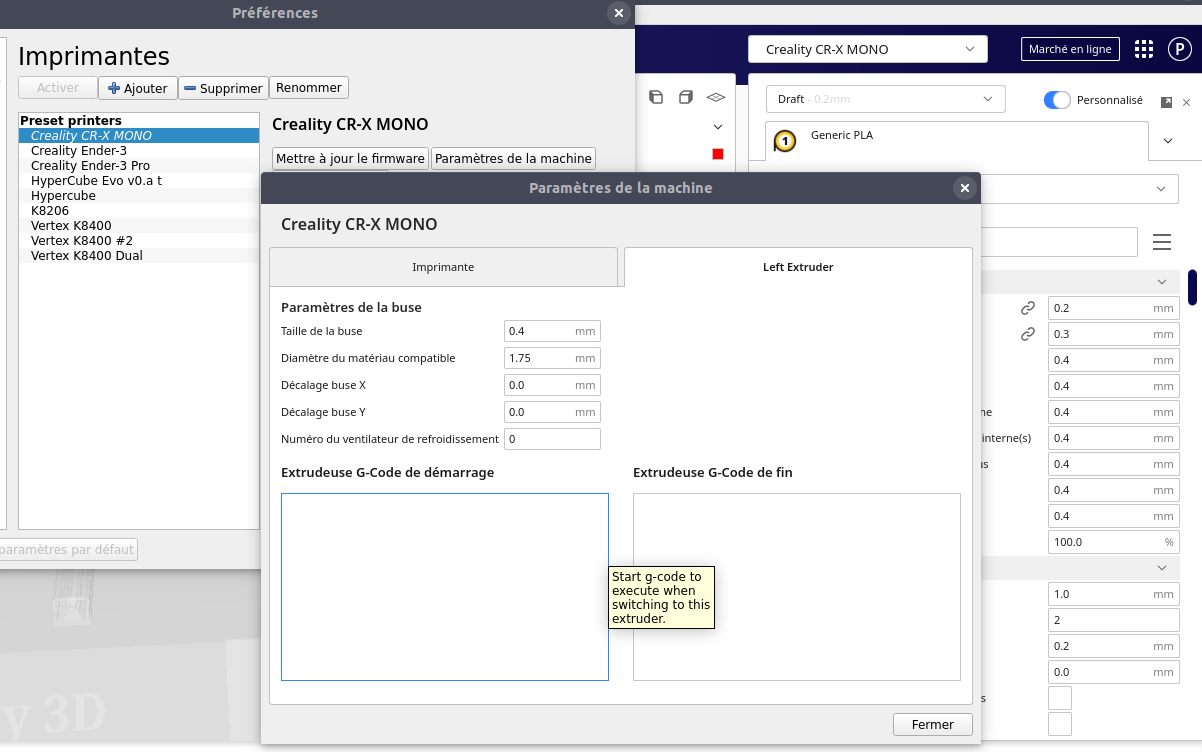Click Mettre à jour le firmware

(x=350, y=158)
